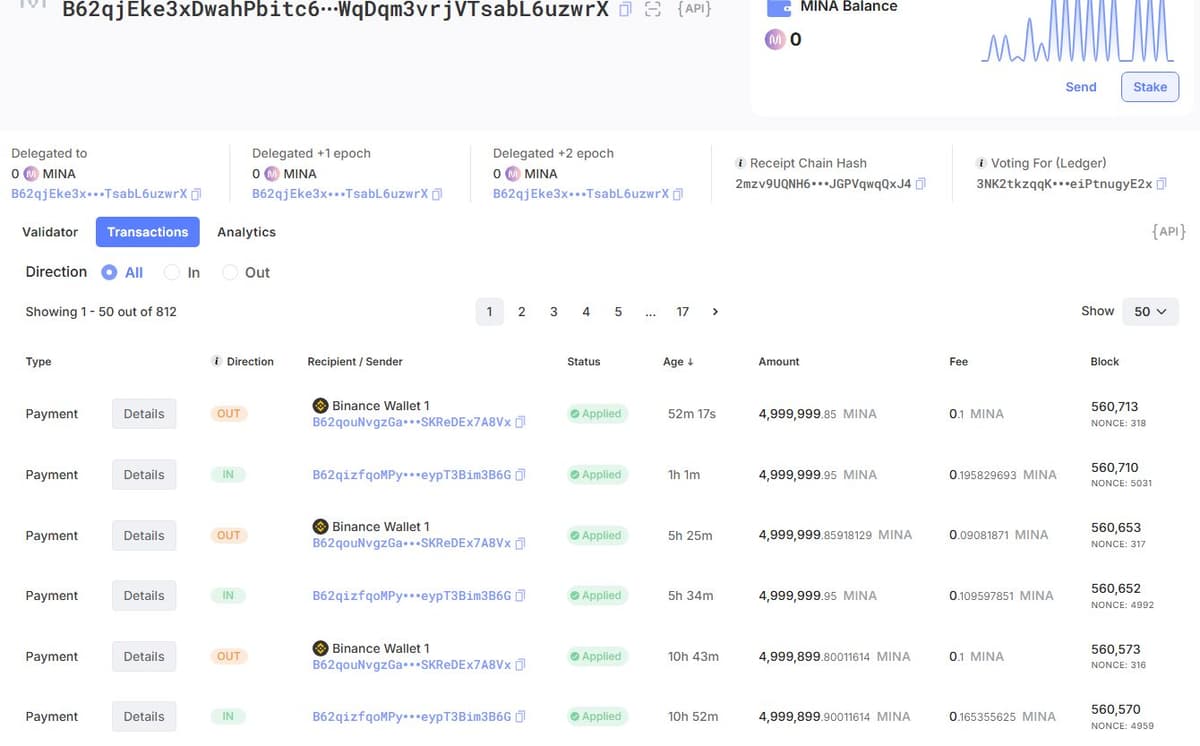Image resolution: width=1200 pixels, height=746 pixels.
Task: Open sender B62qizfqoMPy address in 1h 1m row
Action: 411,475
